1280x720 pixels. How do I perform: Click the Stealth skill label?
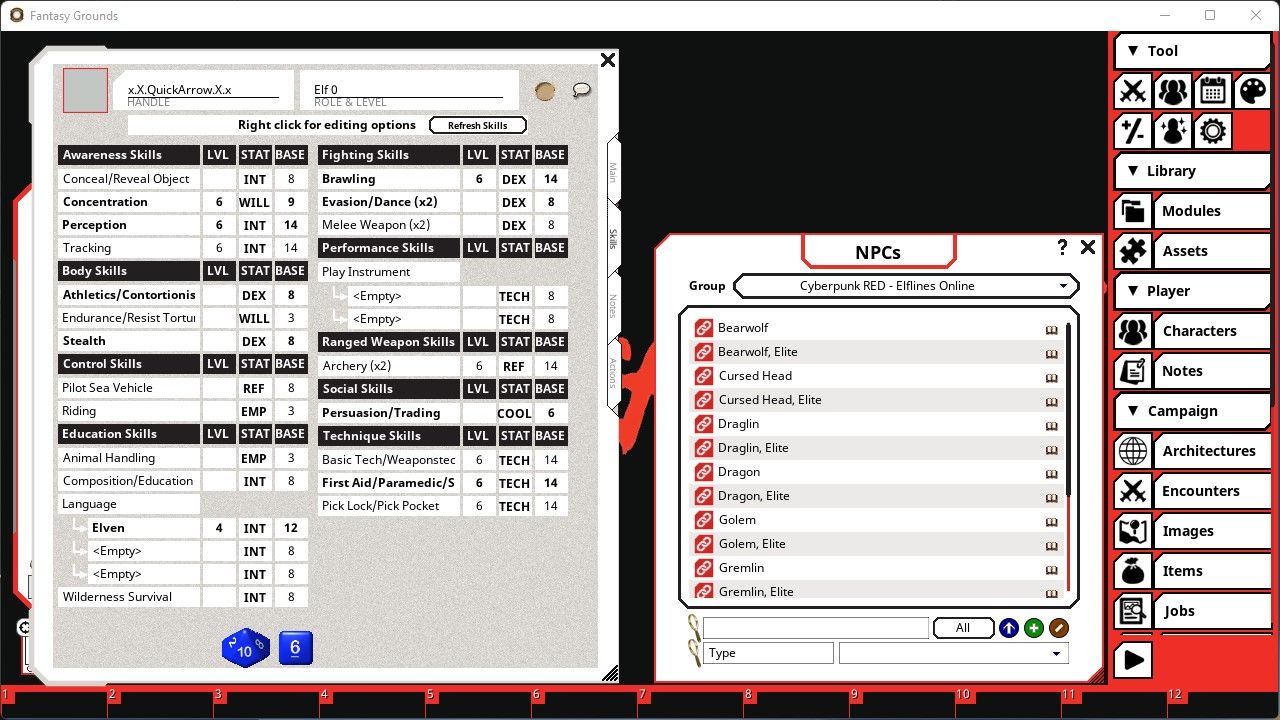(x=129, y=341)
